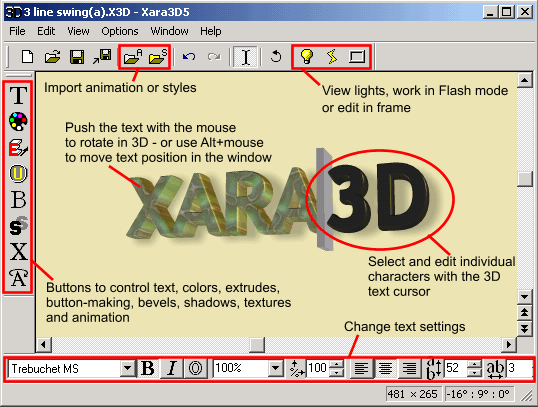This screenshot has width=538, height=407.
Task: Toggle bold text formatting
Action: click(148, 369)
